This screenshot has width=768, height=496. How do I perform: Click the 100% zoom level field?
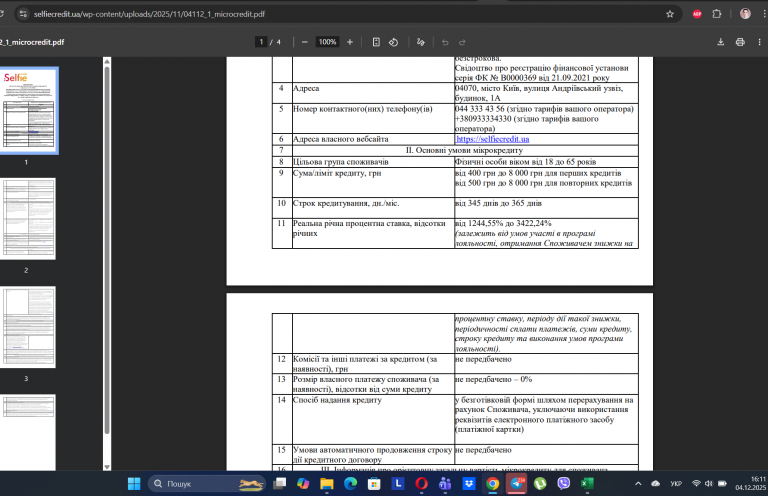327,42
